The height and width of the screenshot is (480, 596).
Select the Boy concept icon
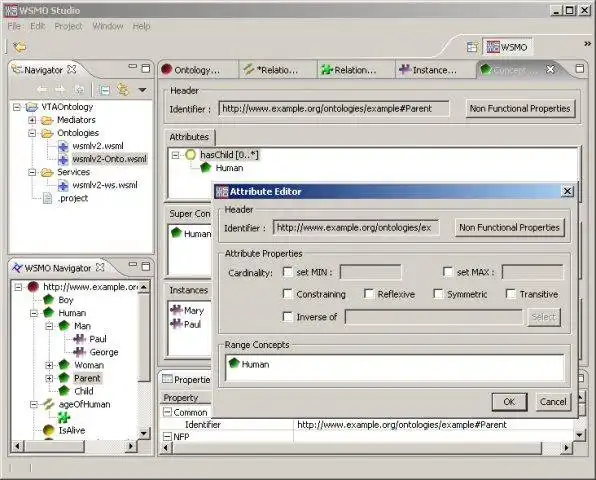tap(49, 299)
